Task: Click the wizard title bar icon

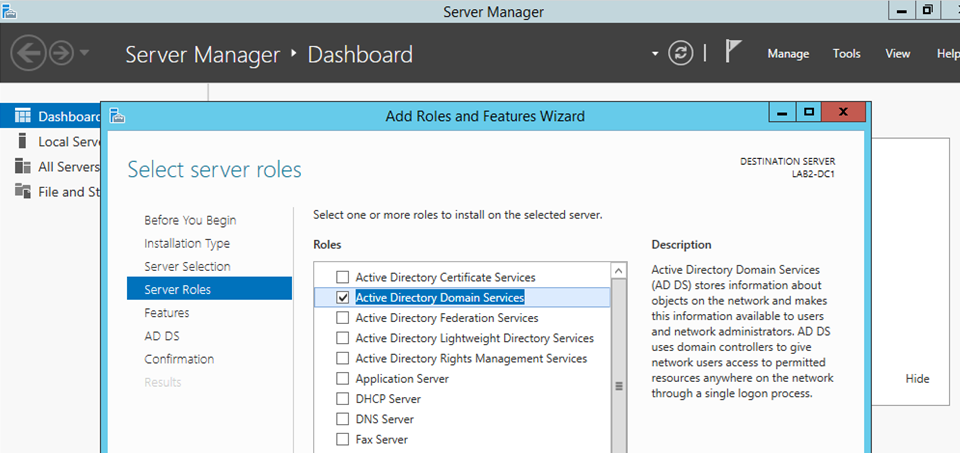Action: coord(117,115)
